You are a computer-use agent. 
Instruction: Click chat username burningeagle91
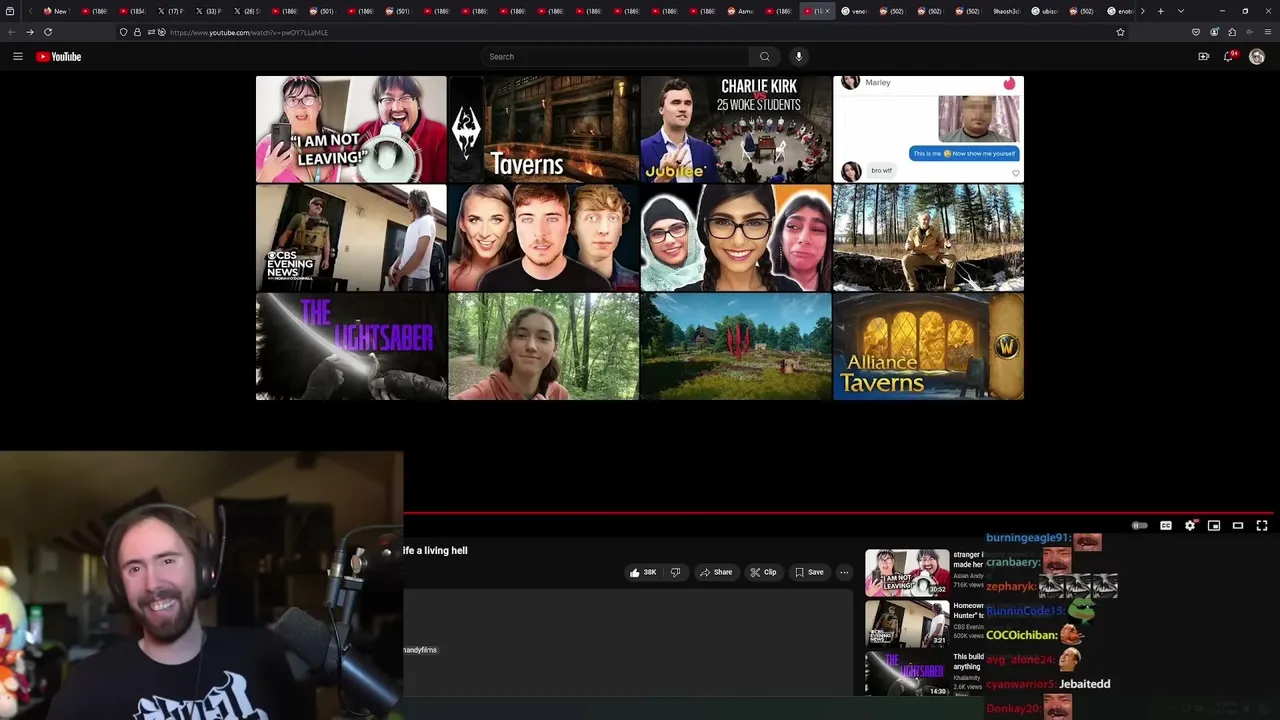click(x=1028, y=538)
